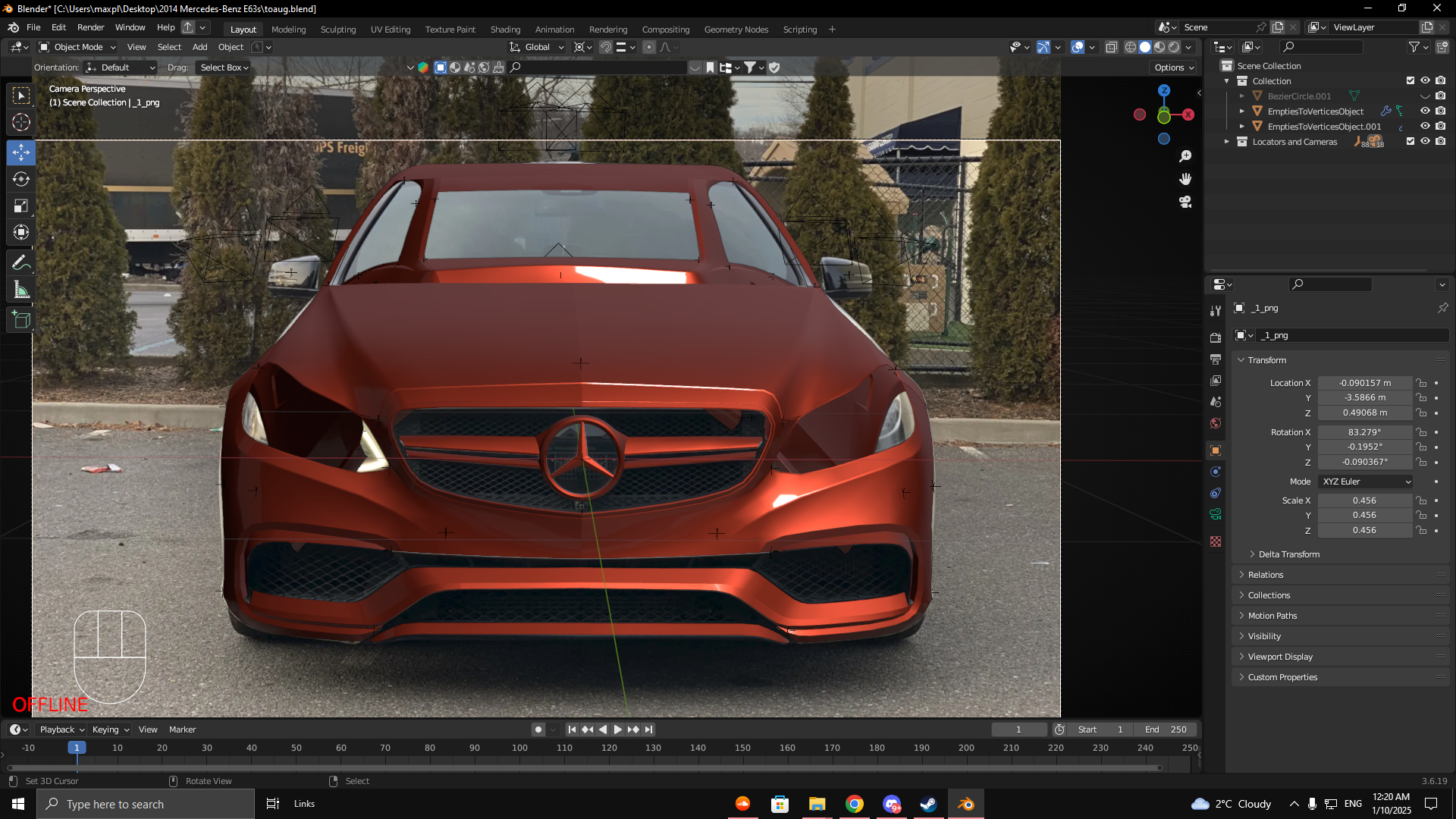
Task: Expand the Delta Transform panel
Action: [1288, 554]
